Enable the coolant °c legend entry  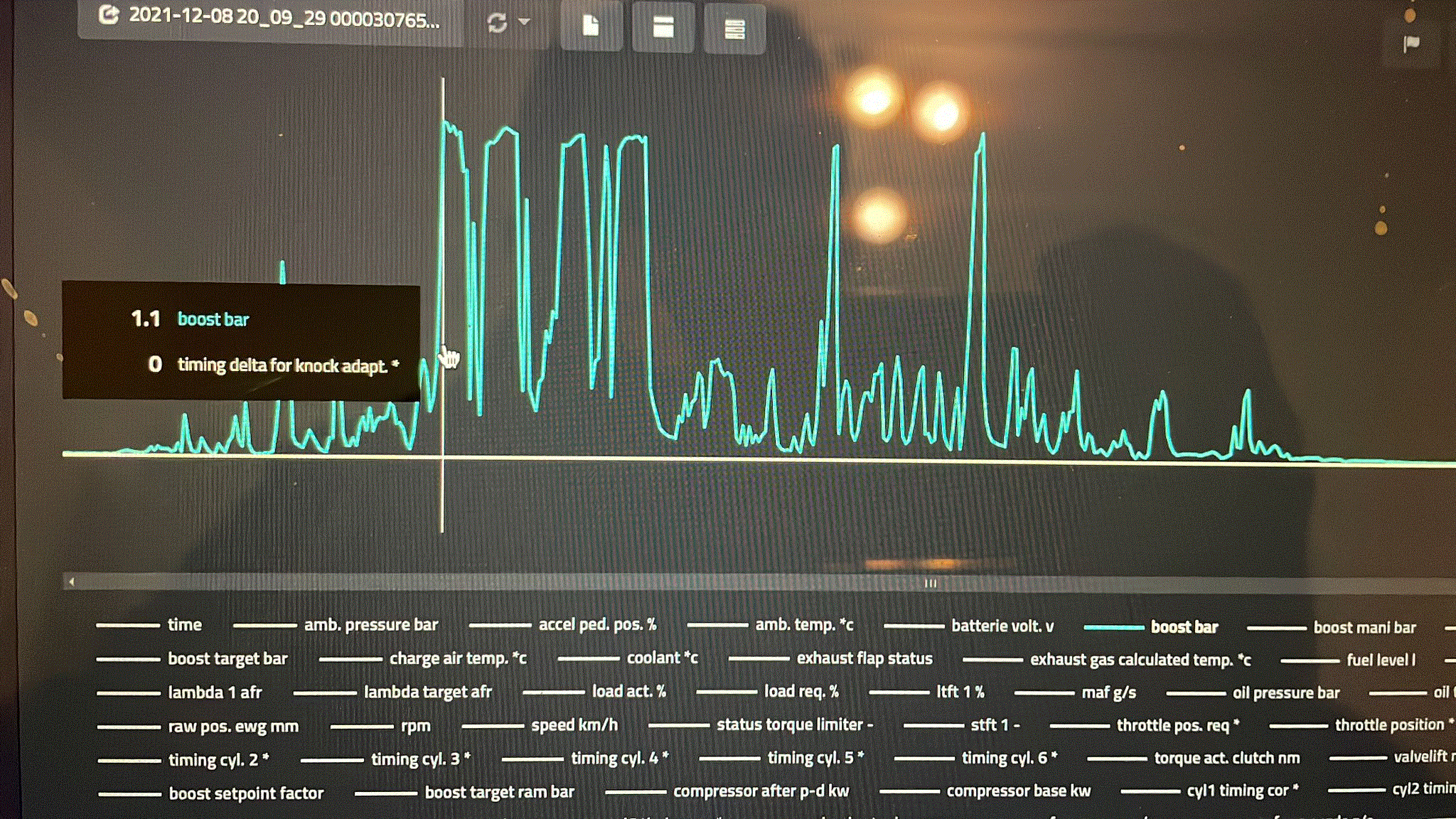coord(662,658)
